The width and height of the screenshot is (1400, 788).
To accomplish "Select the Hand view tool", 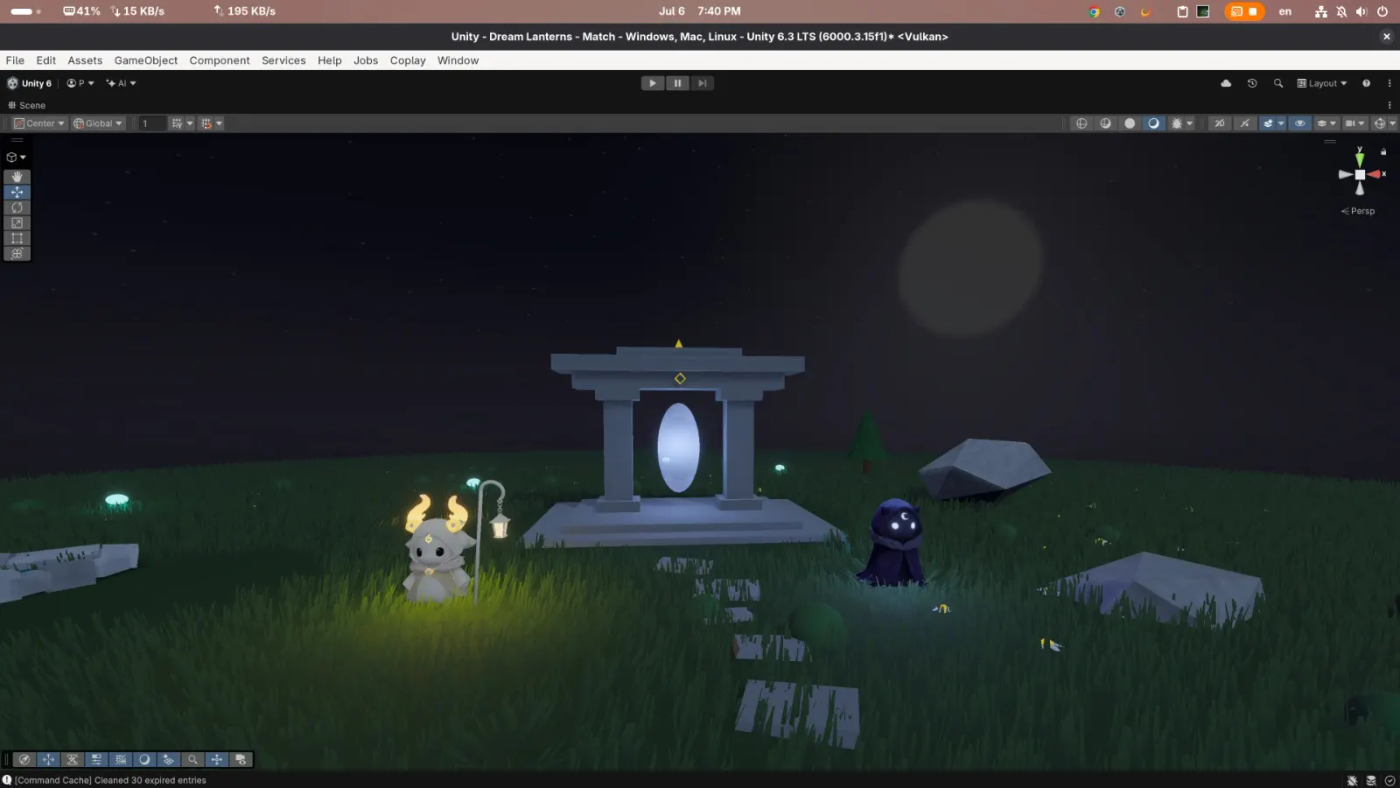I will click(17, 176).
